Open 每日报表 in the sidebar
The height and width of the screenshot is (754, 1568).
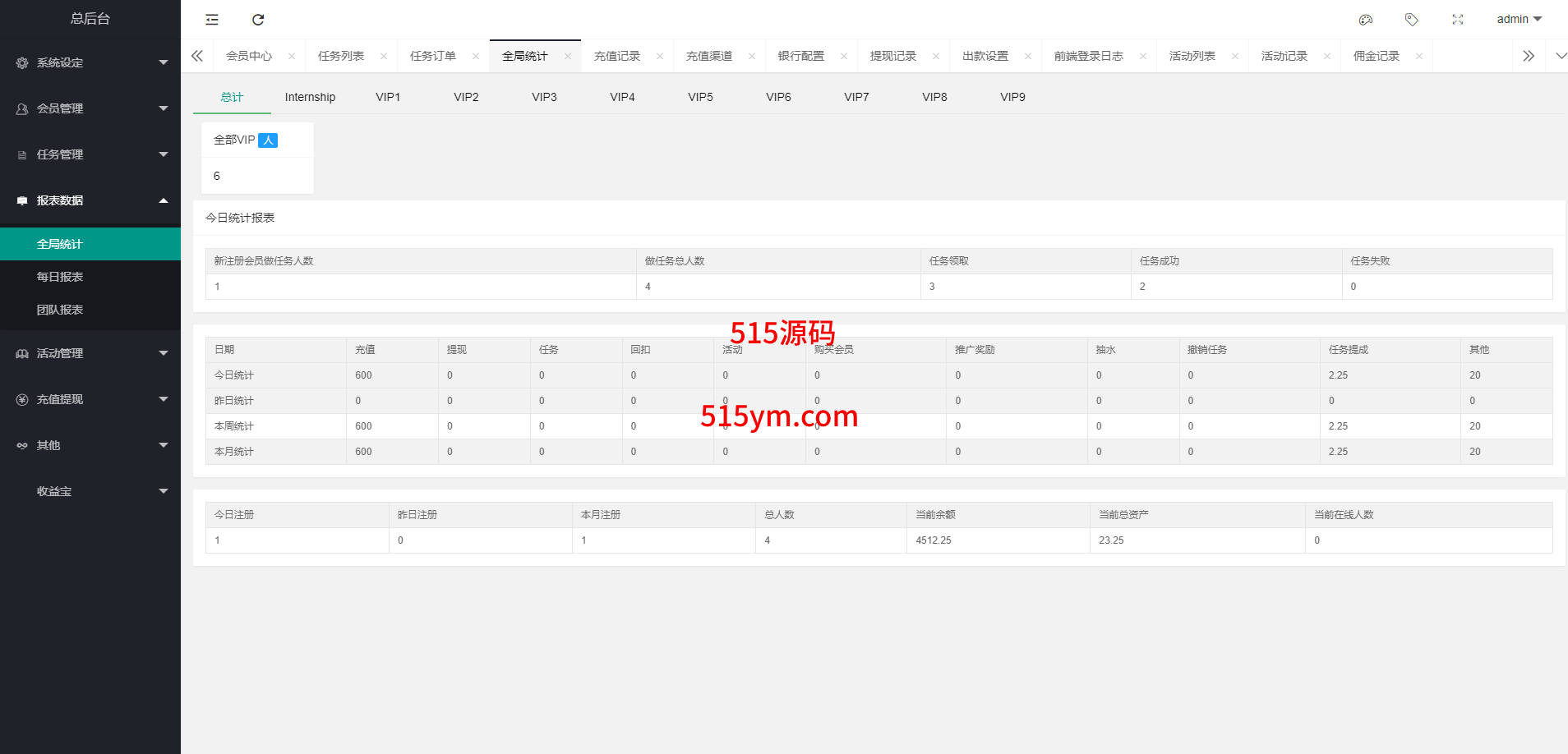(x=60, y=277)
